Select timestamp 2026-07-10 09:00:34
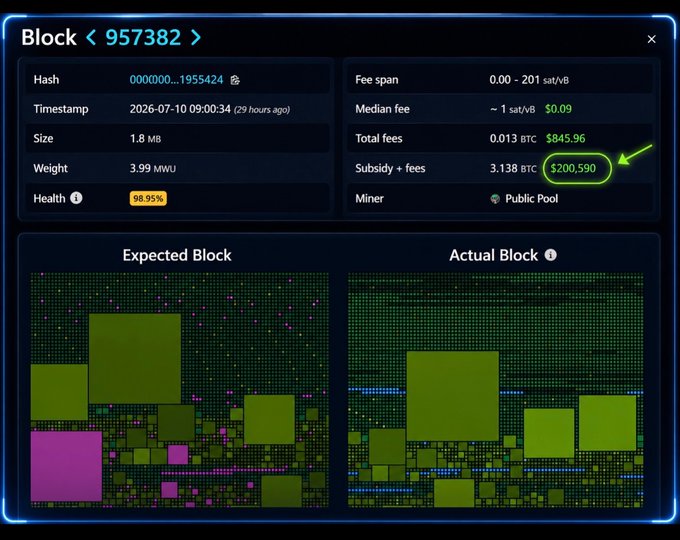This screenshot has height=540, width=680. 180,109
